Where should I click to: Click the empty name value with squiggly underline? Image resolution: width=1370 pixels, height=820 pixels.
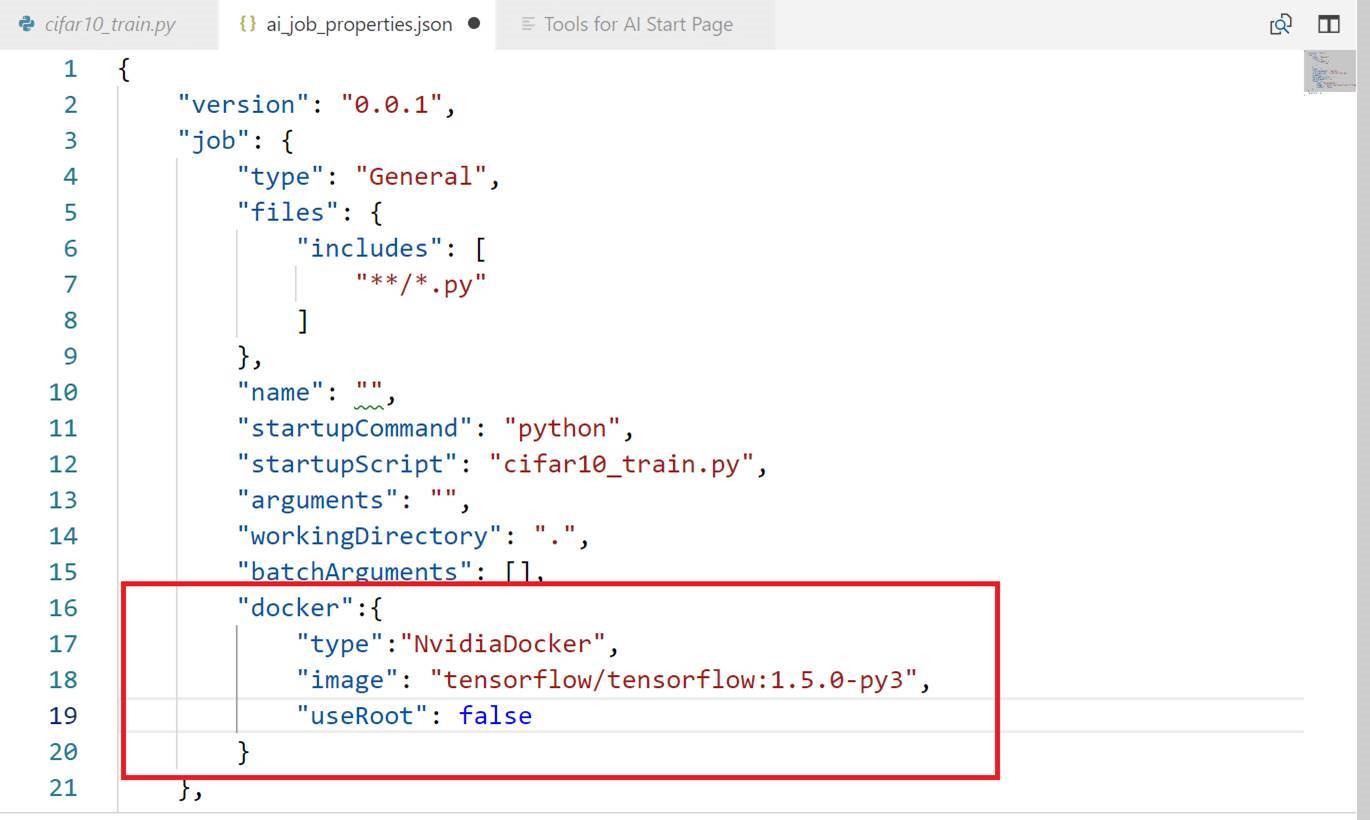point(371,392)
